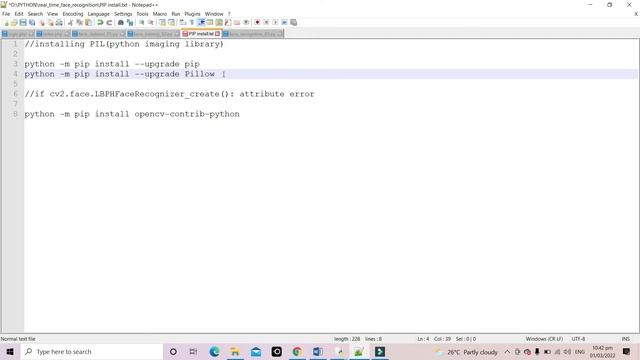Toggle file monitoring eye icon
640x360 pixels.
click(x=246, y=22)
